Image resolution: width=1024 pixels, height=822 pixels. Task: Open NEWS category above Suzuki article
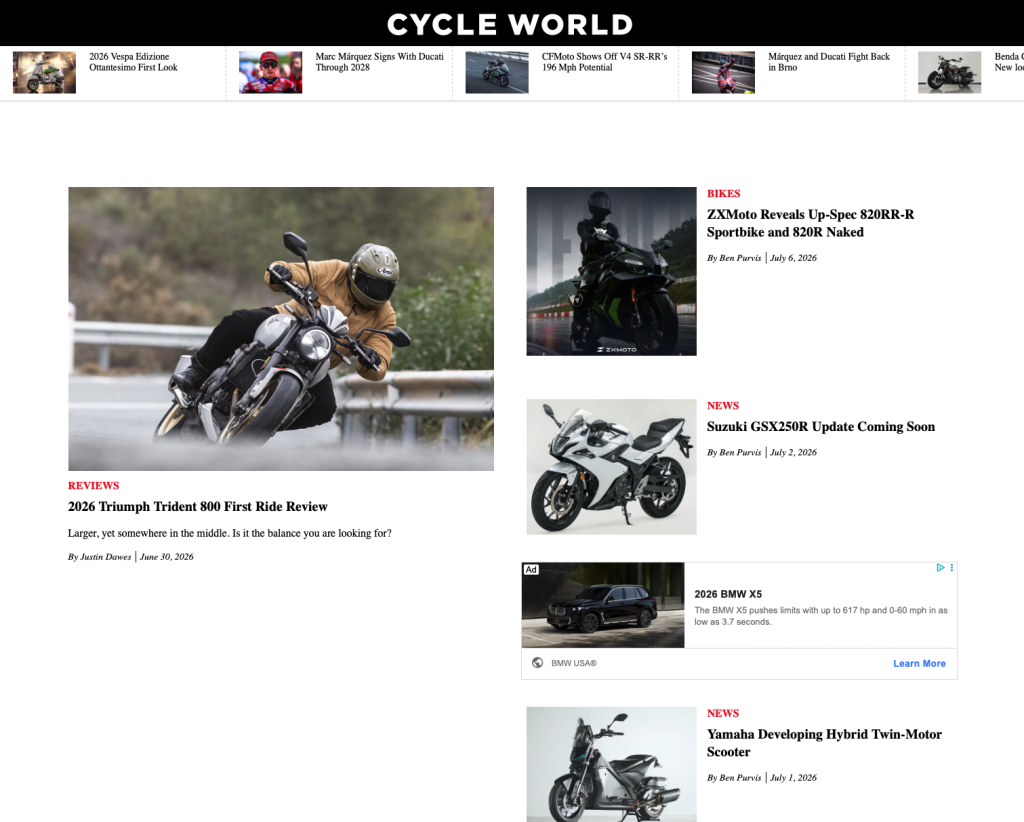pos(723,405)
